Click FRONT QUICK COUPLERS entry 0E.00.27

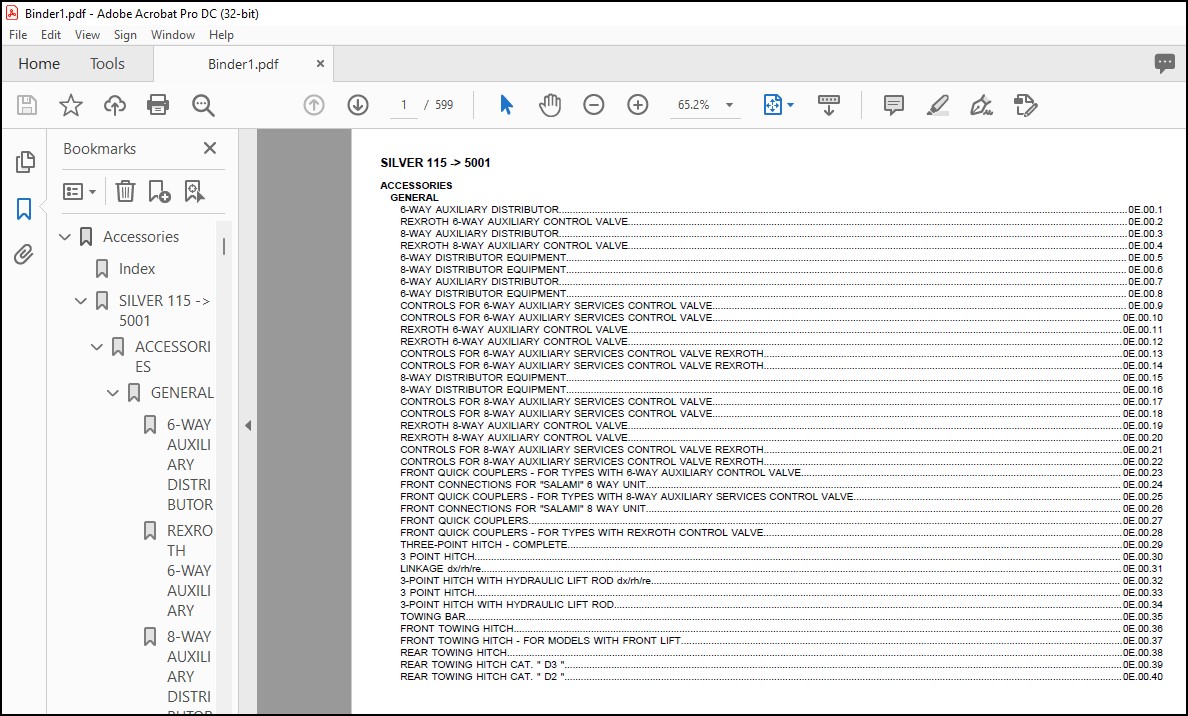[781, 521]
